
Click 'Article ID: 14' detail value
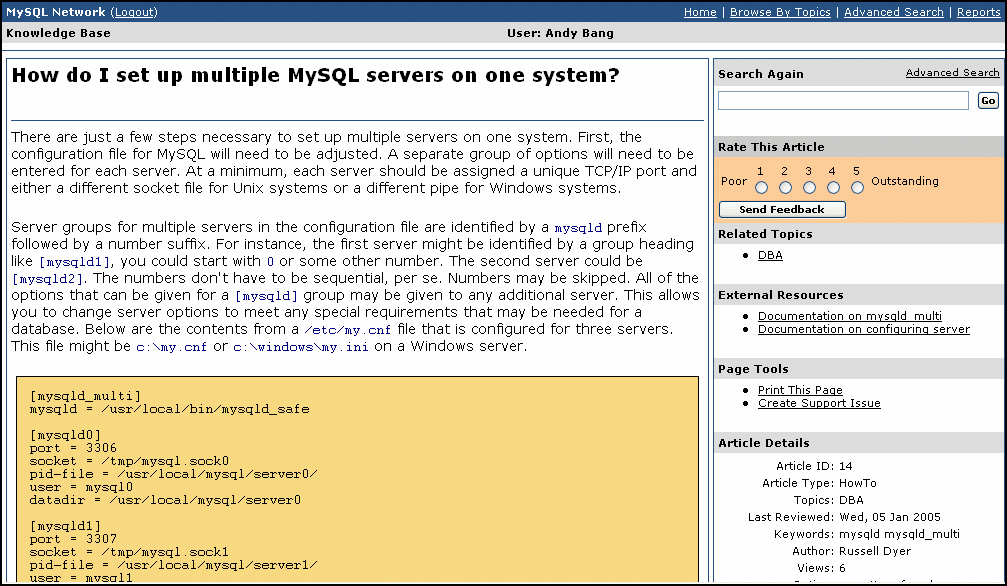point(814,466)
